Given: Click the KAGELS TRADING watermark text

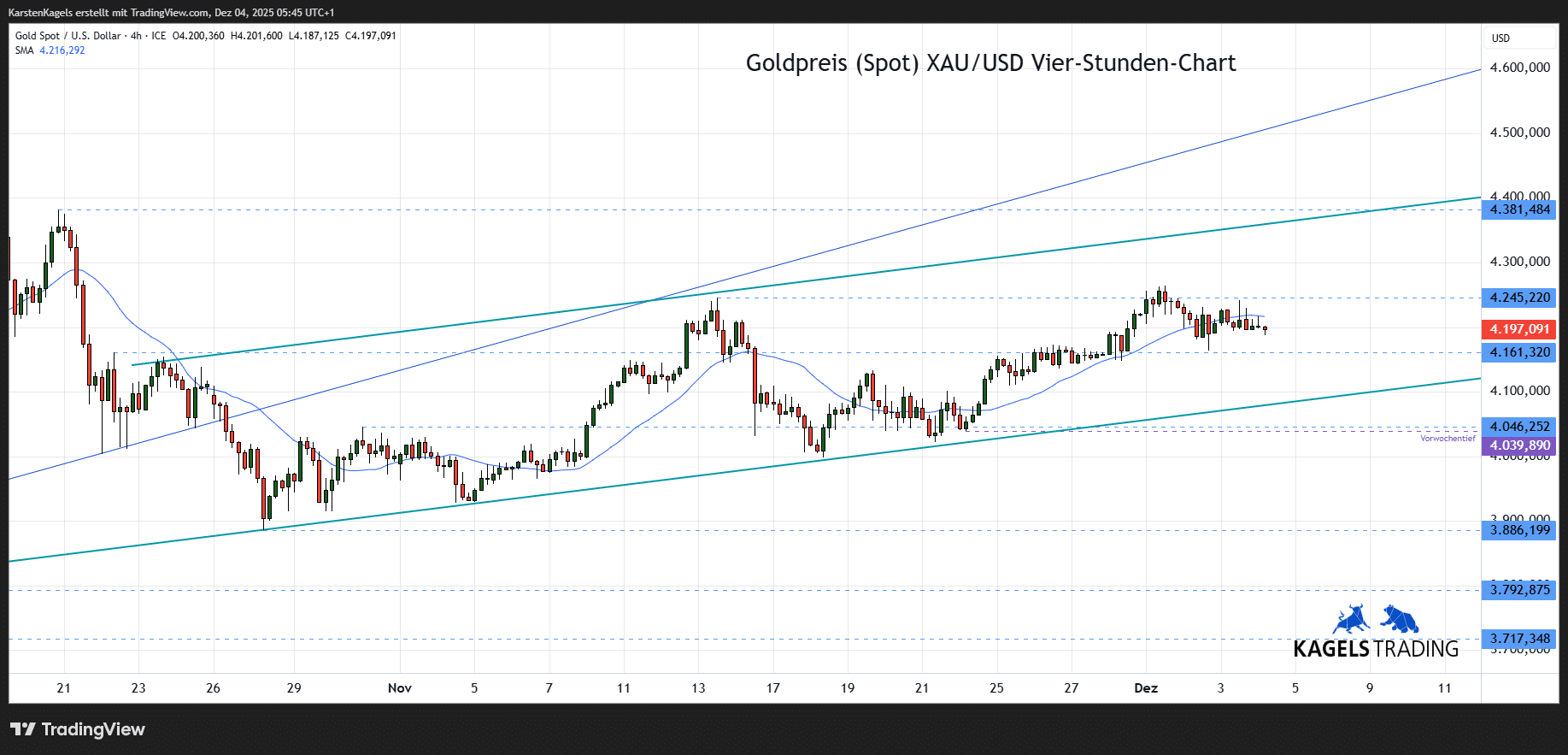Looking at the screenshot, I should pos(1376,649).
